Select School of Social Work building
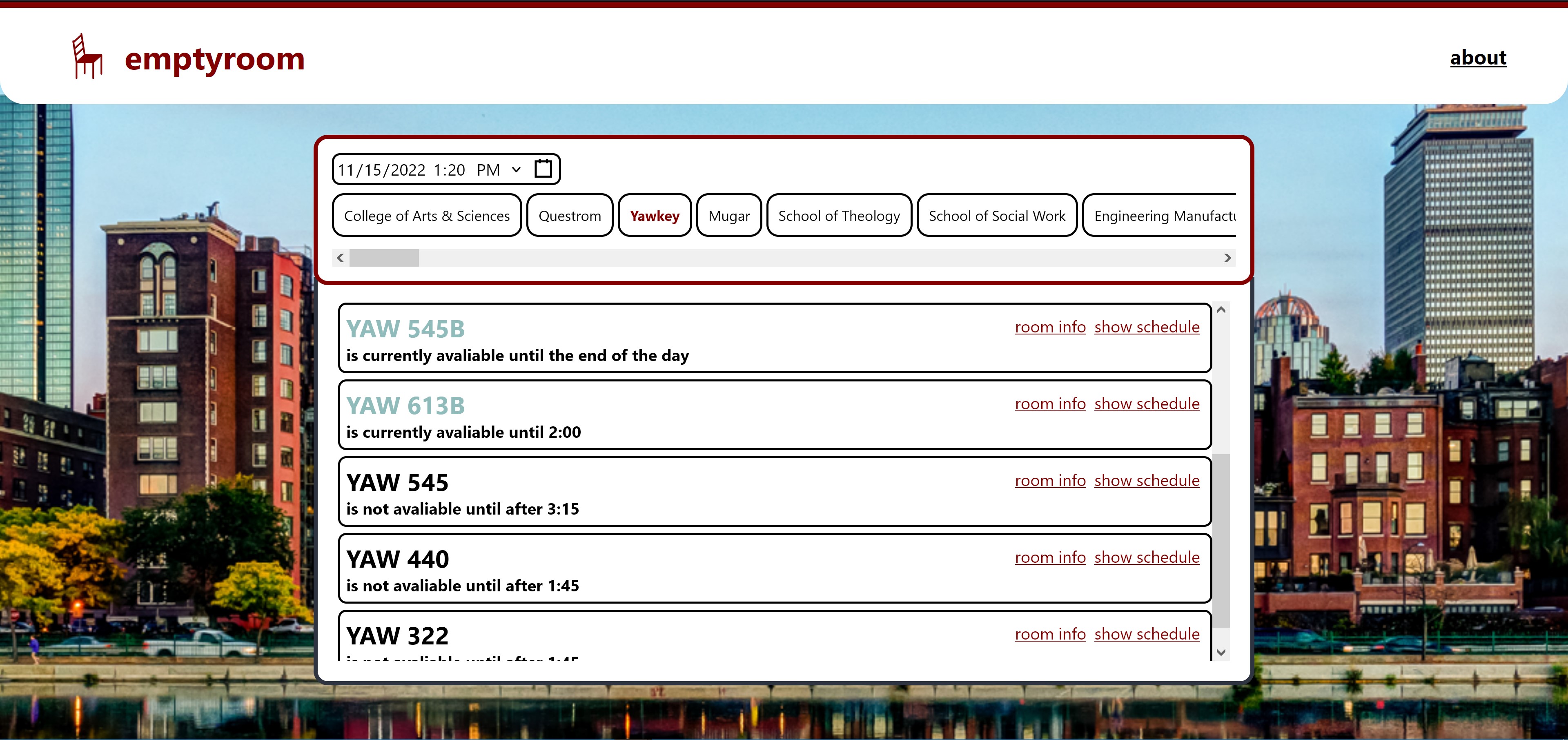Screen dimensions: 1568x740 click(x=996, y=216)
